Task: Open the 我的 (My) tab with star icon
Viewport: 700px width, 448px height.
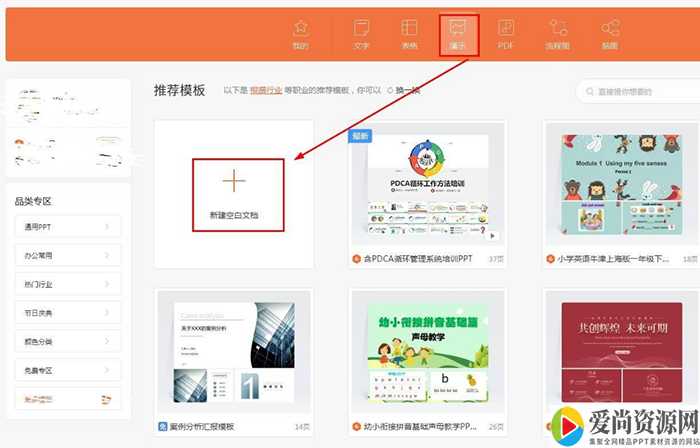Action: pyautogui.click(x=301, y=34)
